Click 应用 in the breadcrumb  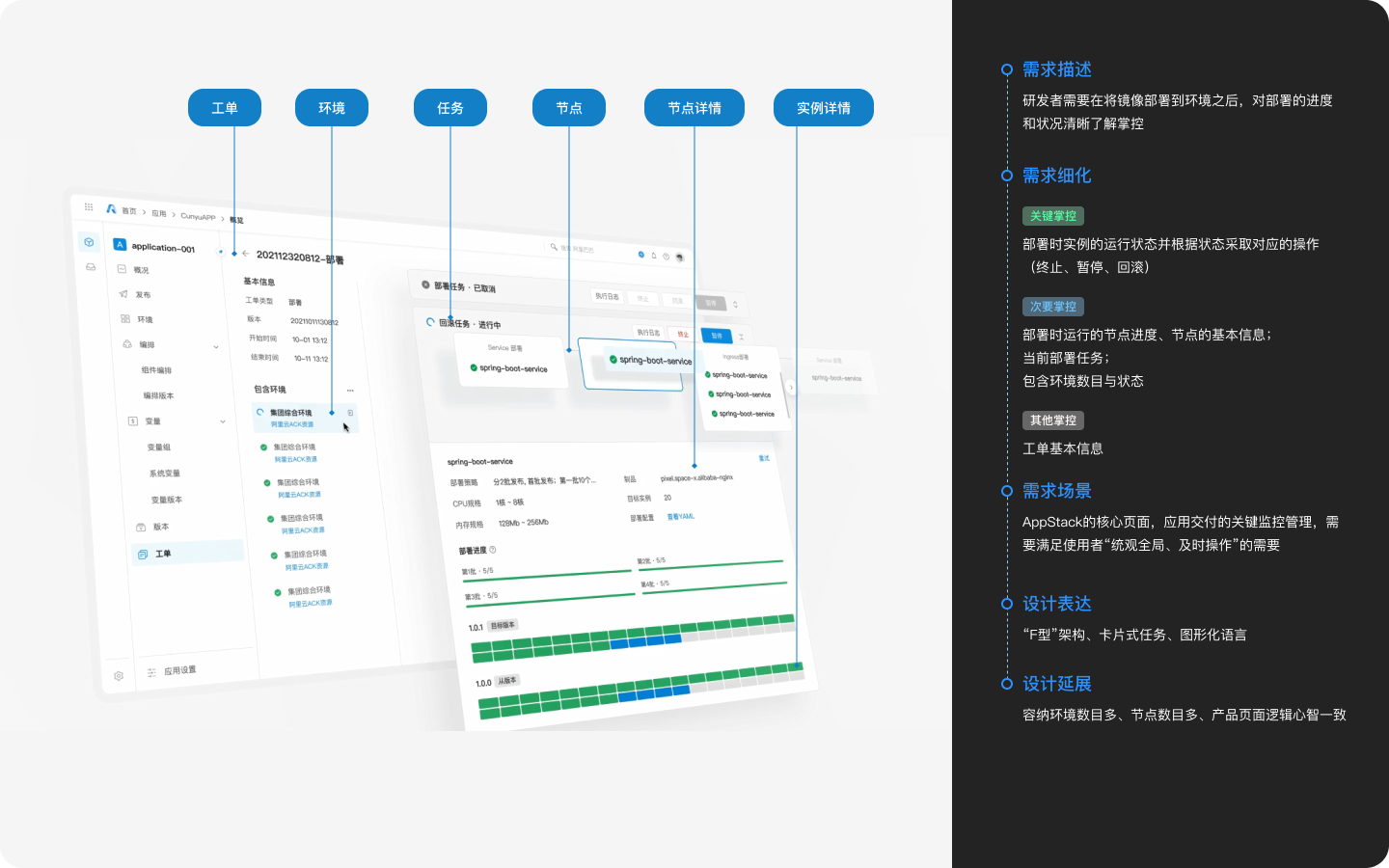[x=159, y=214]
